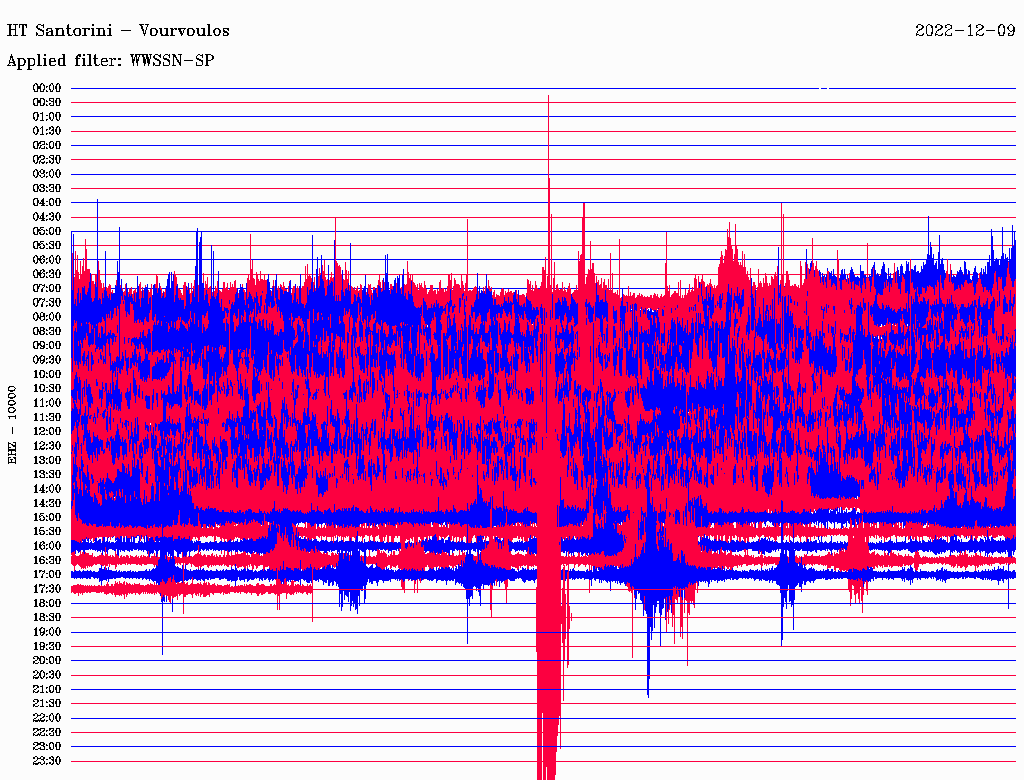The height and width of the screenshot is (780, 1024).
Task: Click the 10:00 time label
Action: pyautogui.click(x=47, y=374)
